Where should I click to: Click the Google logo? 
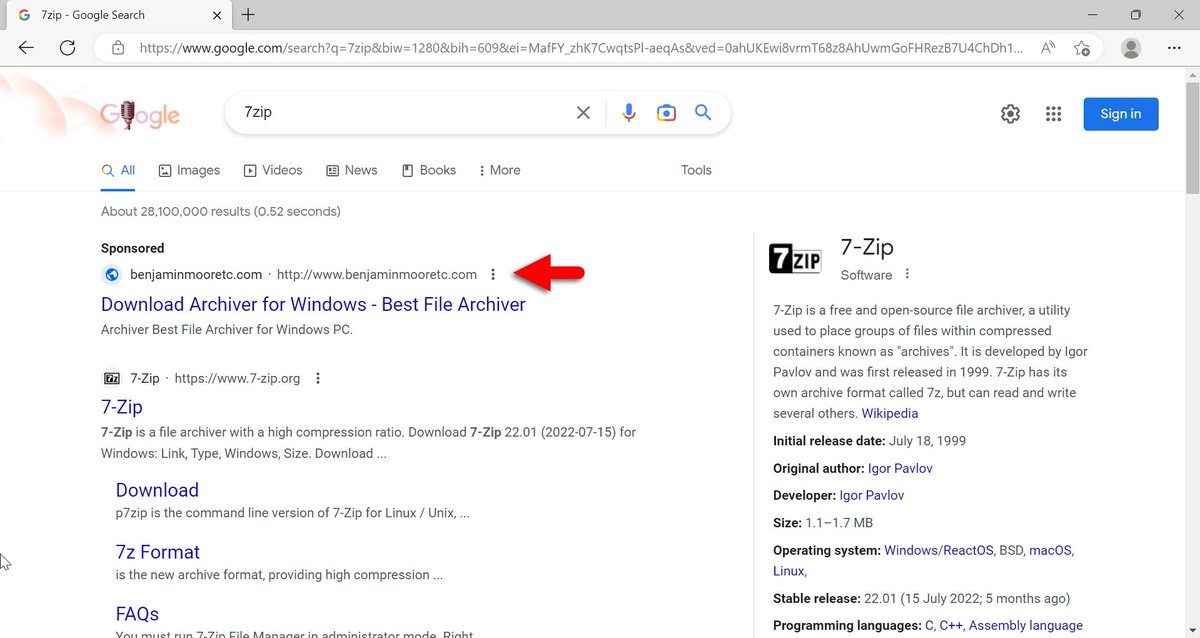(x=140, y=114)
